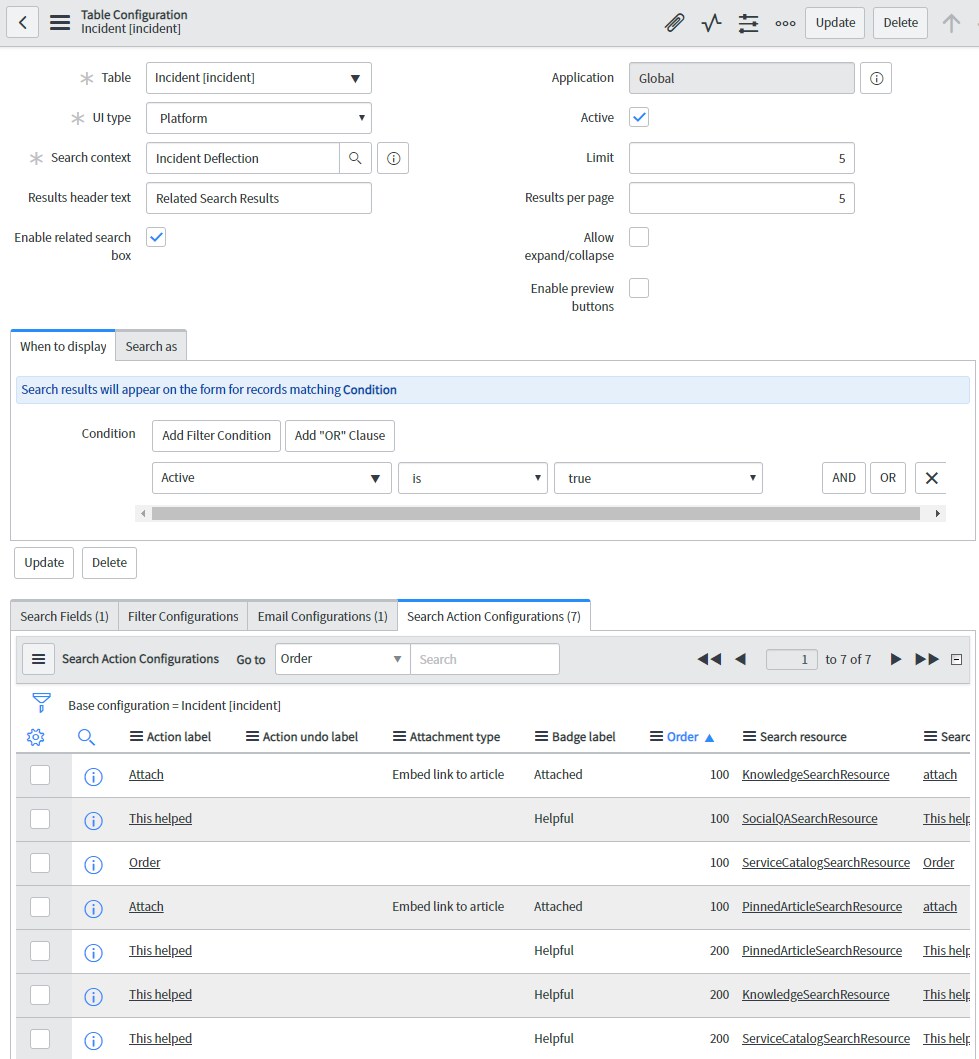Open the filter funnel icon above the list

pyautogui.click(x=40, y=702)
